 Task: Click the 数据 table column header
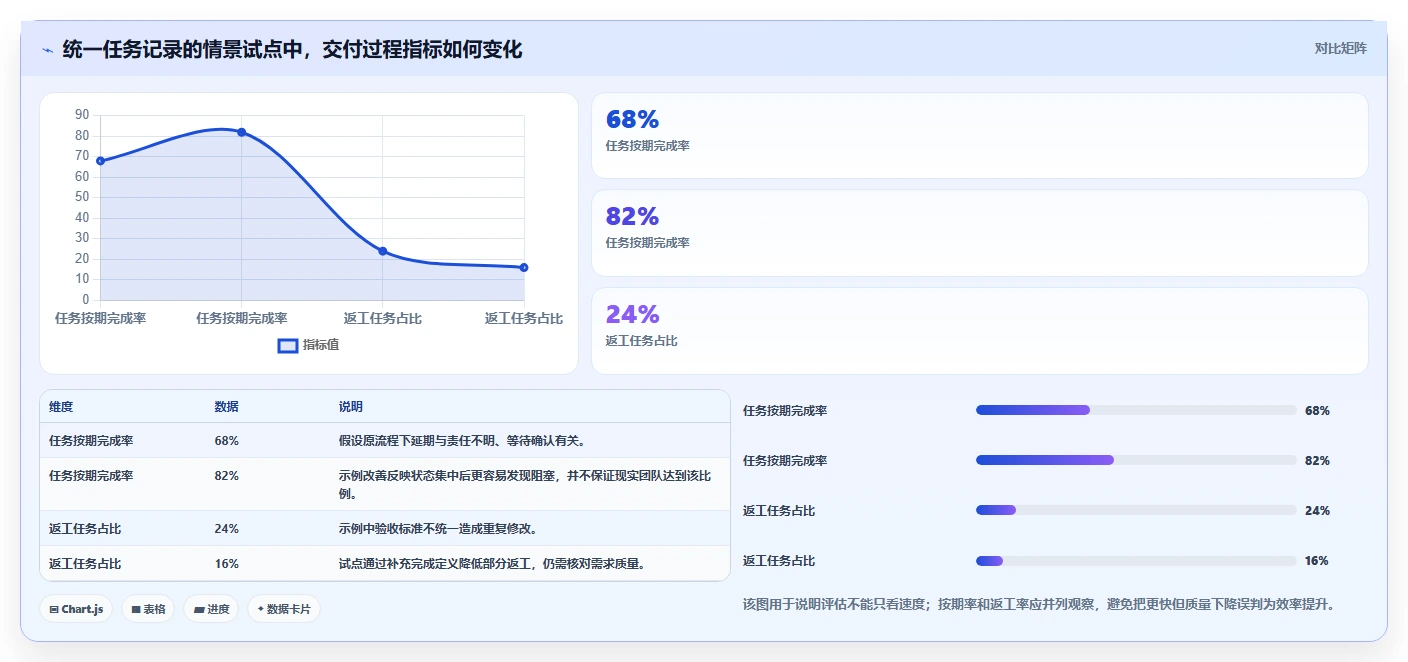coord(226,407)
